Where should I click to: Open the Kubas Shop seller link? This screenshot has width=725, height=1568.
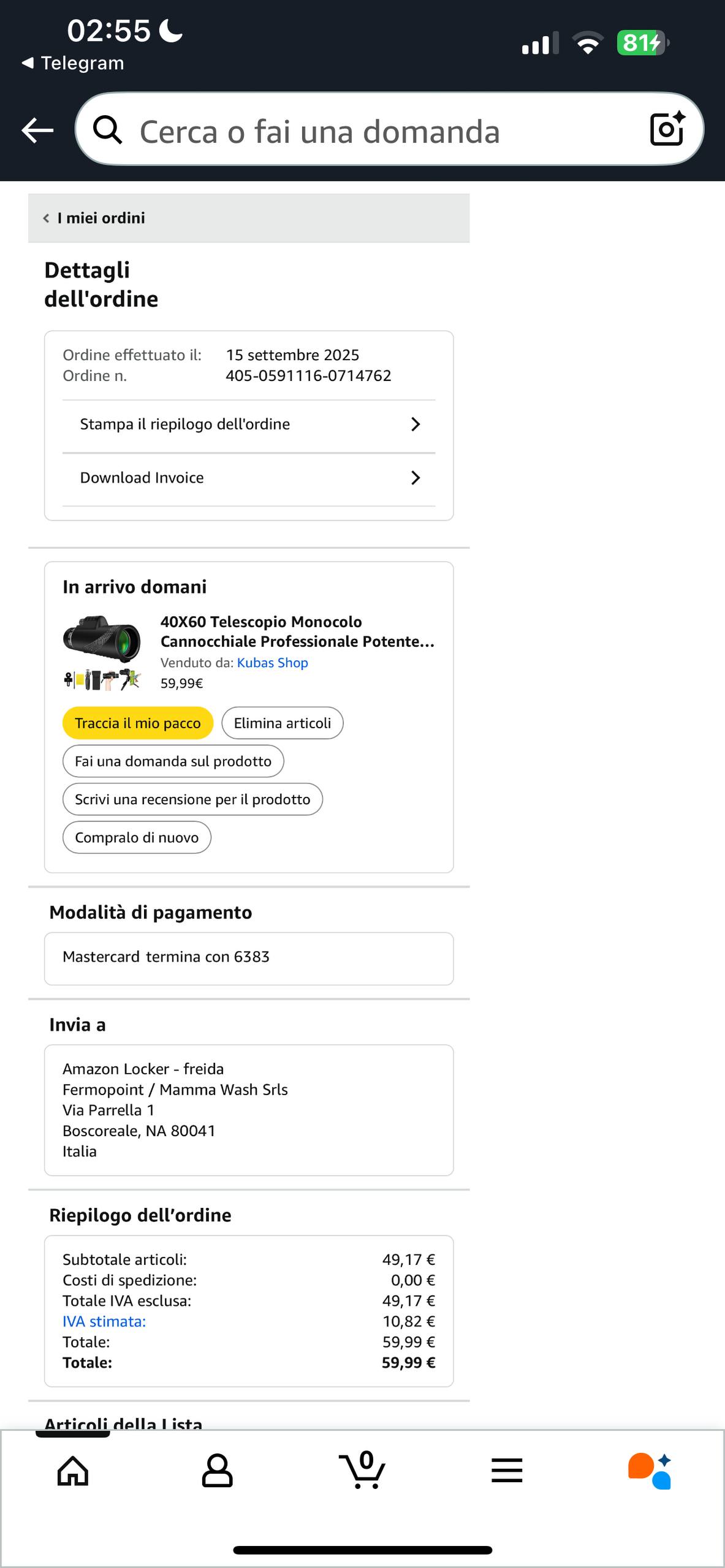pyautogui.click(x=272, y=663)
